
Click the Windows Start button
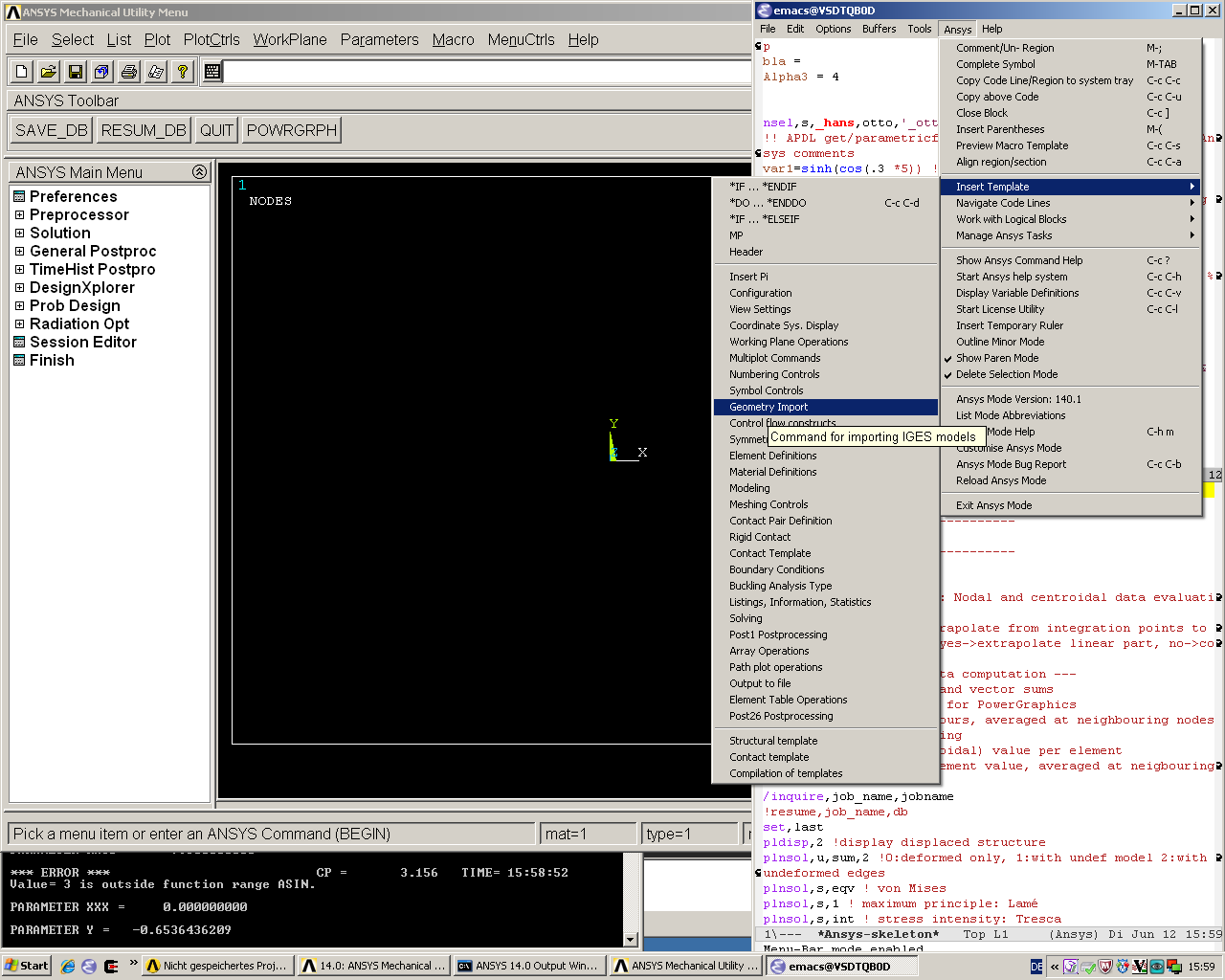tap(26, 966)
